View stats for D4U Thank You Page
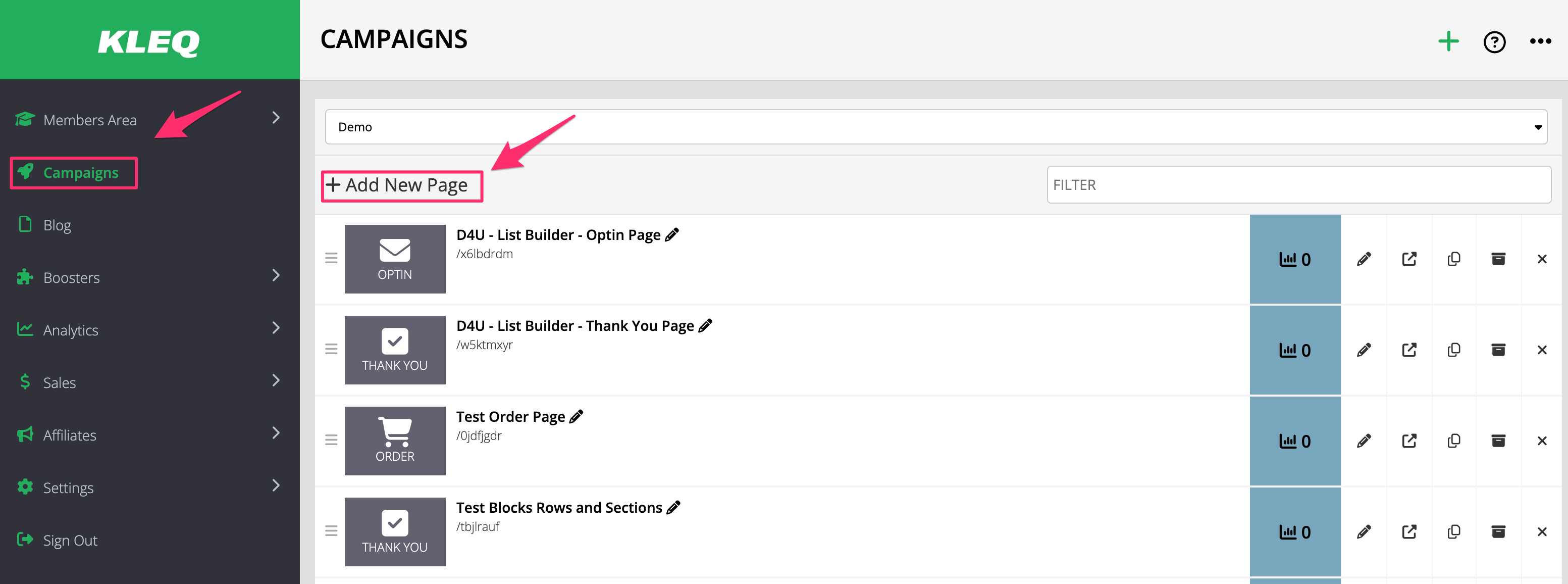Image resolution: width=1568 pixels, height=584 pixels. click(1295, 350)
